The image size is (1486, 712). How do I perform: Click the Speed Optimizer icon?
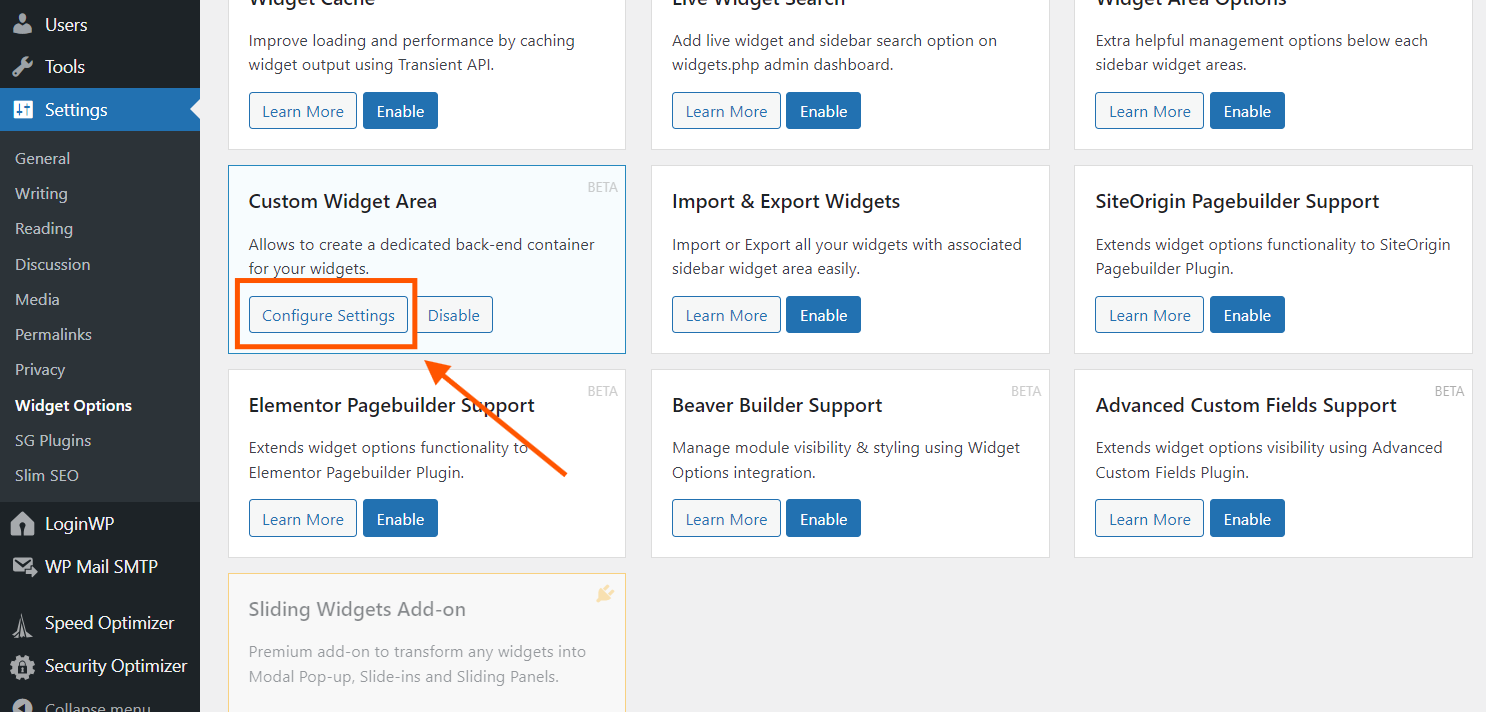tap(23, 624)
